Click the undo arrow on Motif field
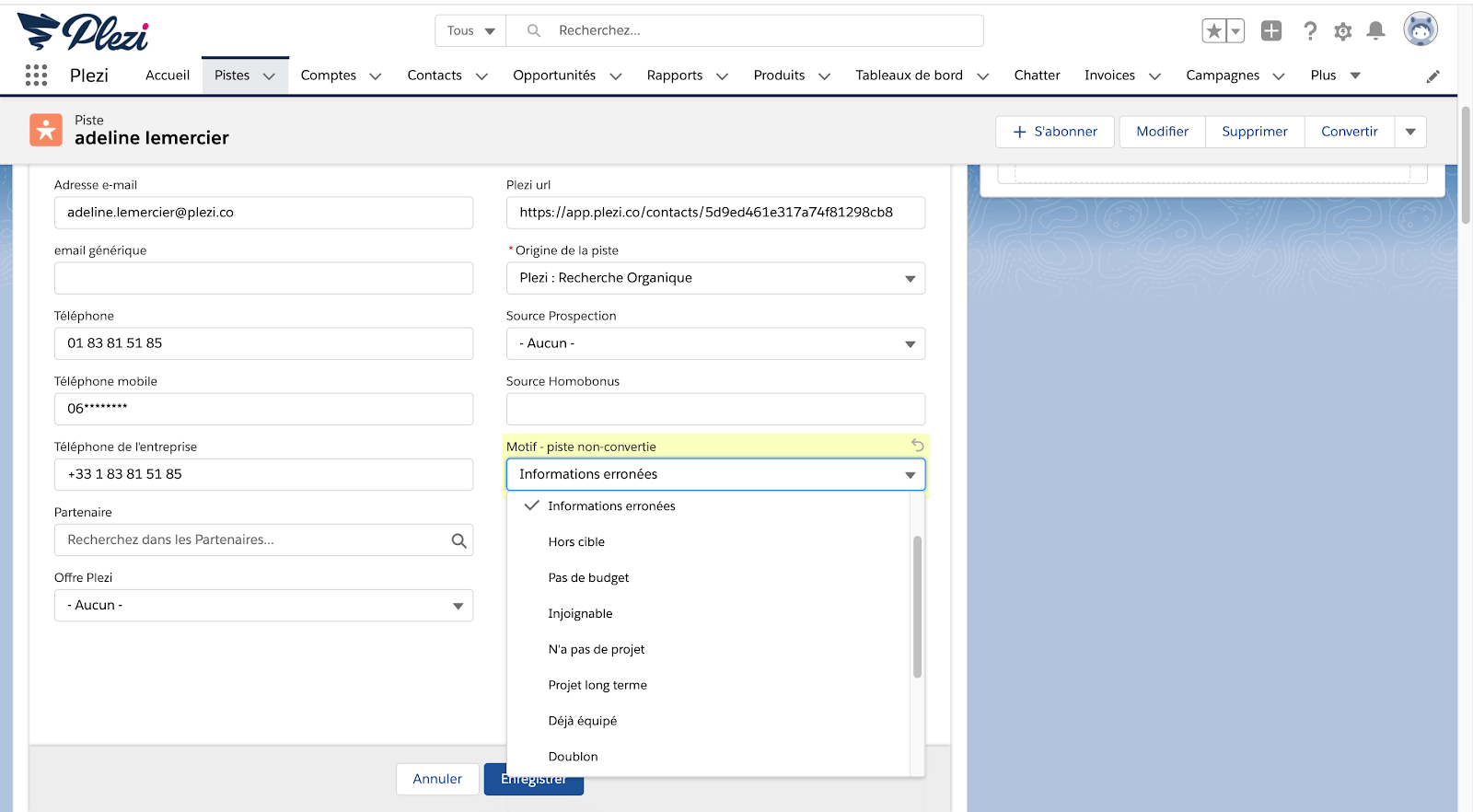Screen dimensions: 1473x812 pyautogui.click(x=917, y=445)
